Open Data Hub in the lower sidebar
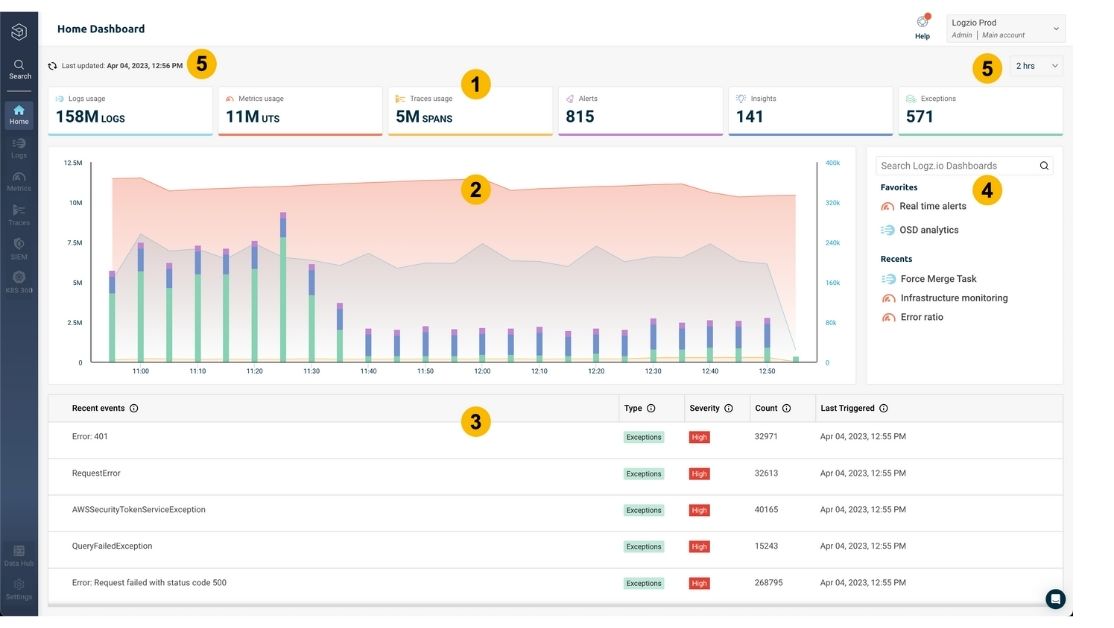The image size is (1114, 628). [x=19, y=555]
